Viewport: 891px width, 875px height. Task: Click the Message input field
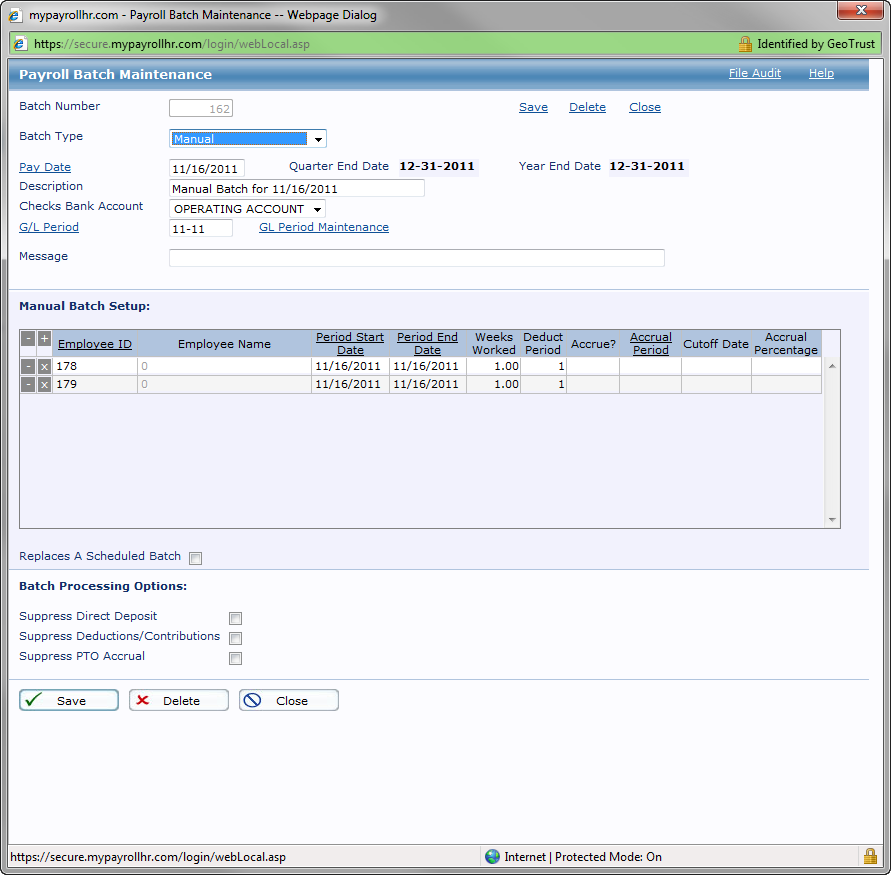pyautogui.click(x=417, y=258)
